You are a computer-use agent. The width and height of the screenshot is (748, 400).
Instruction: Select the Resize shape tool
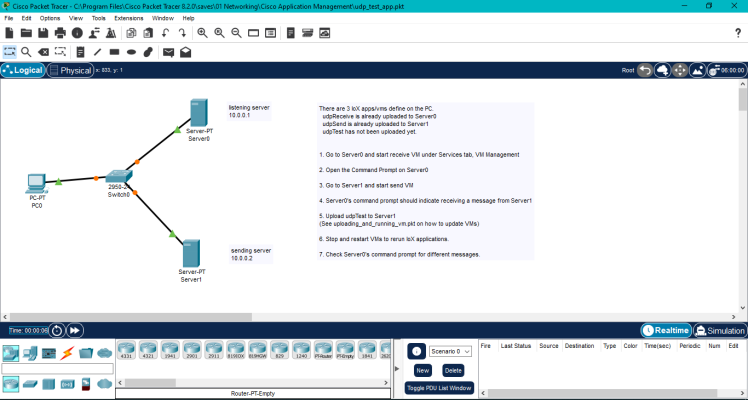tap(60, 52)
